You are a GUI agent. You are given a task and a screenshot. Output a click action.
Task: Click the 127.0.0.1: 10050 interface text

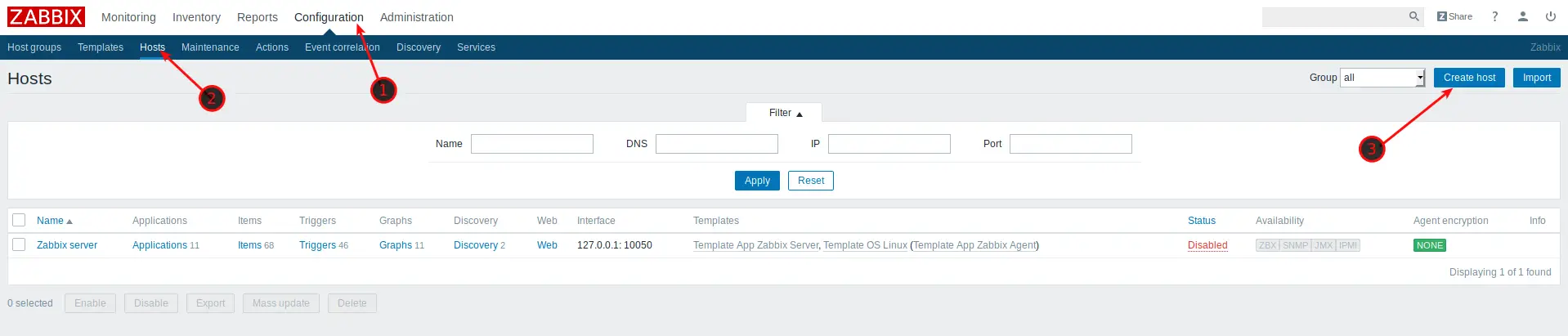point(615,245)
